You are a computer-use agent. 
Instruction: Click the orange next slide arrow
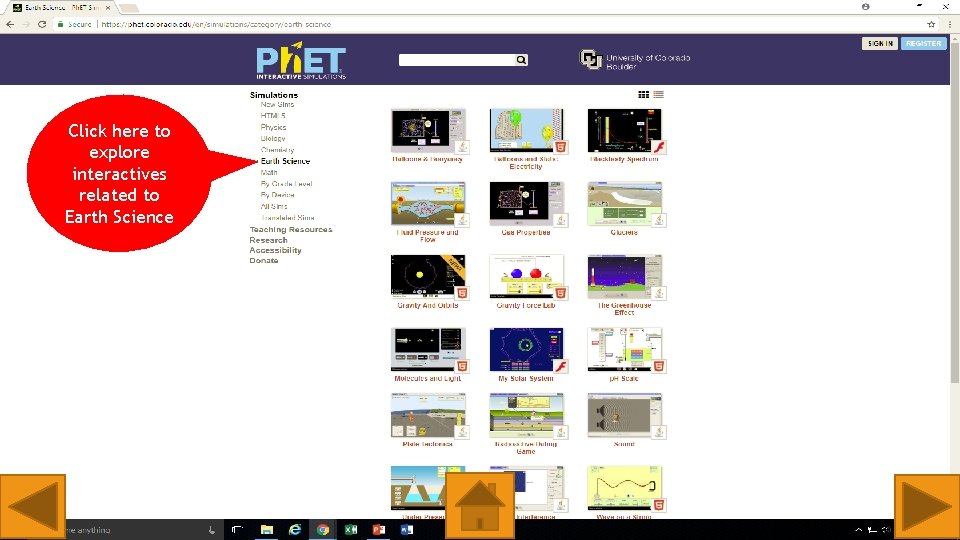pyautogui.click(x=927, y=507)
